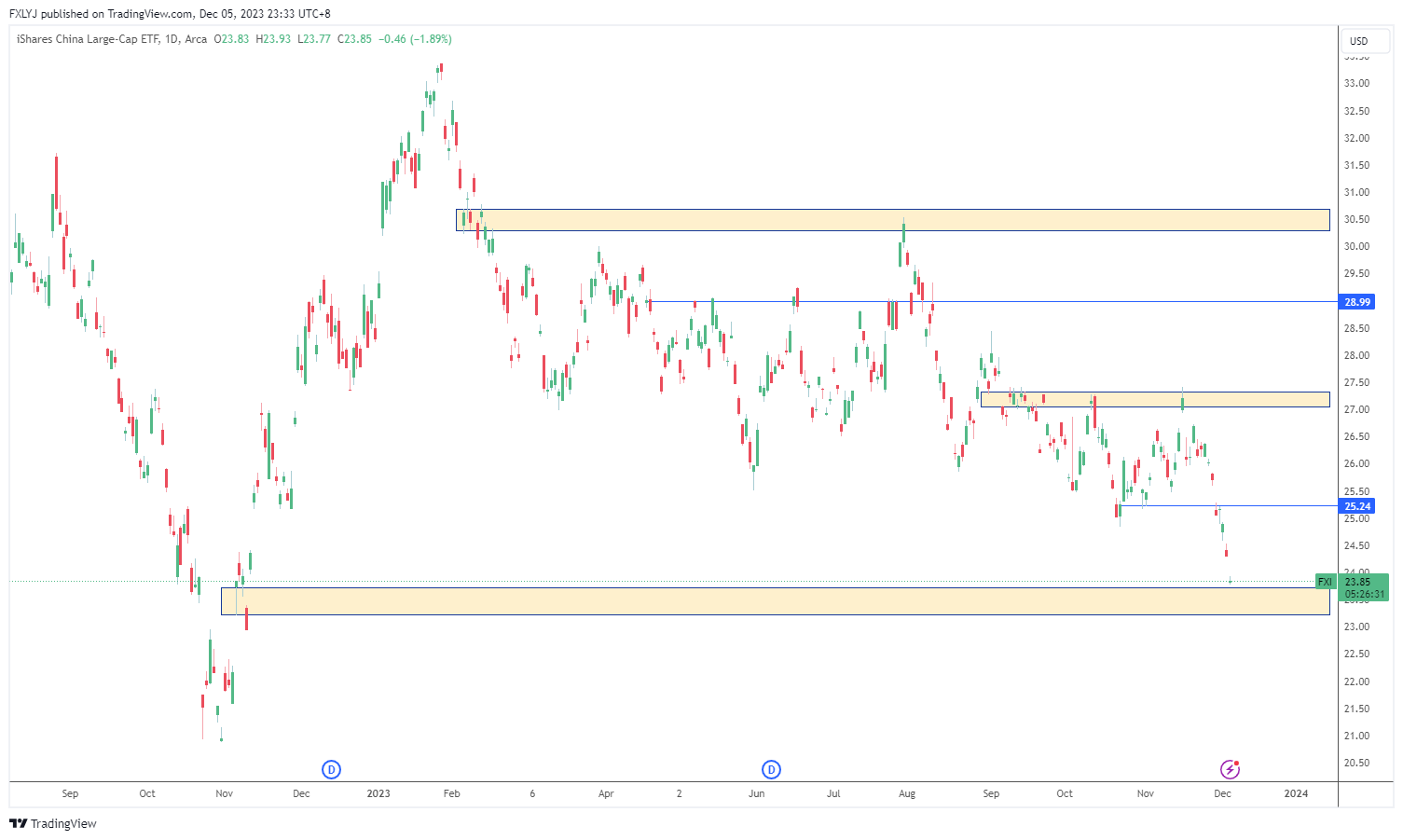The width and height of the screenshot is (1403, 840).
Task: Click the iShares China Large-Cap ETF title
Action: pyautogui.click(x=88, y=39)
